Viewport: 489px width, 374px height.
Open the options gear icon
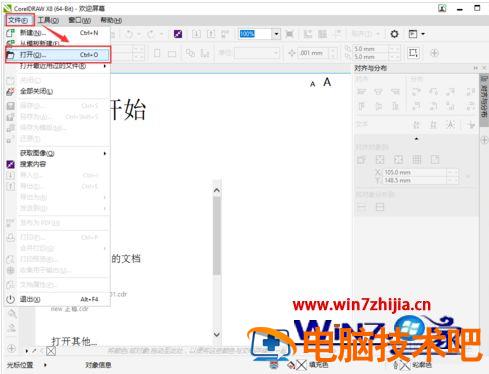point(394,34)
